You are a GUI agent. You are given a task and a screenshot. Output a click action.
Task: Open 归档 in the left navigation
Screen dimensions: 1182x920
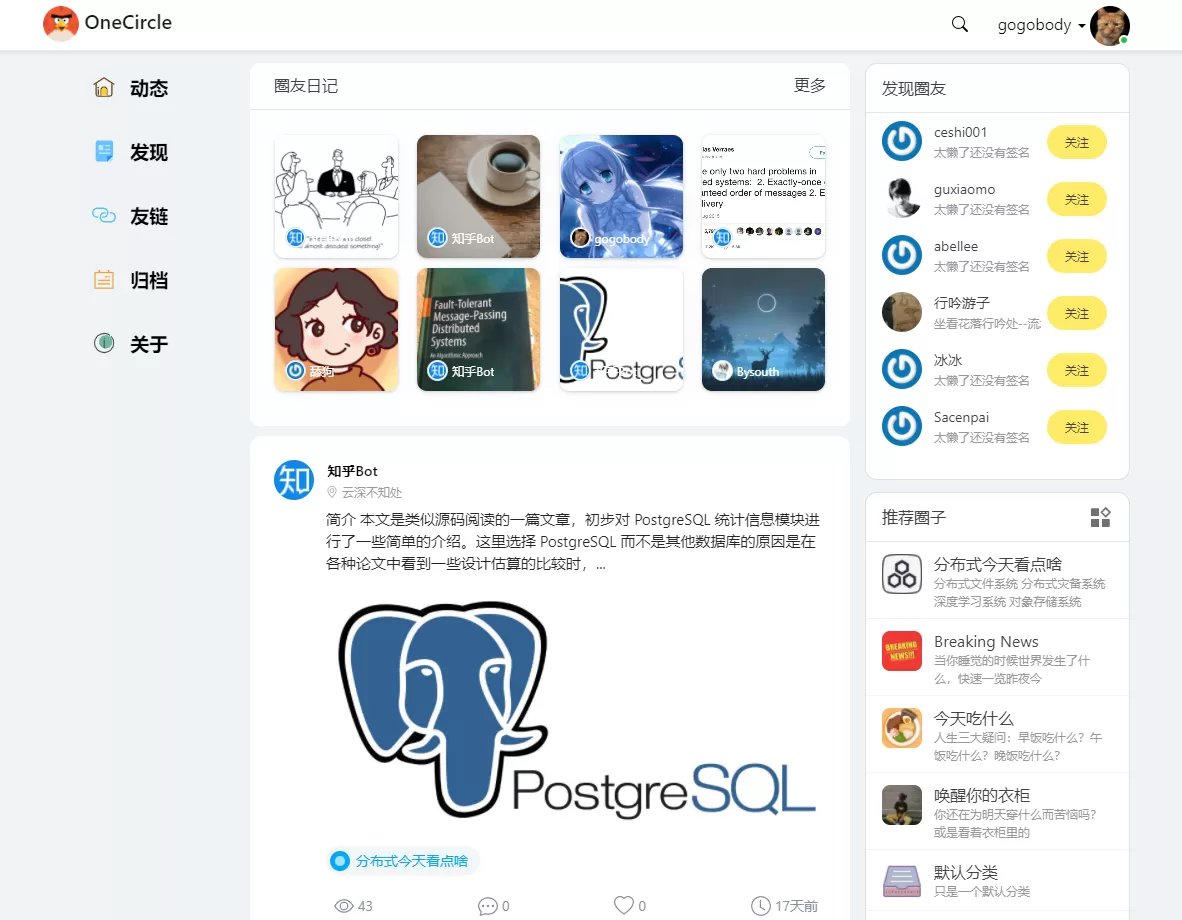tap(148, 281)
